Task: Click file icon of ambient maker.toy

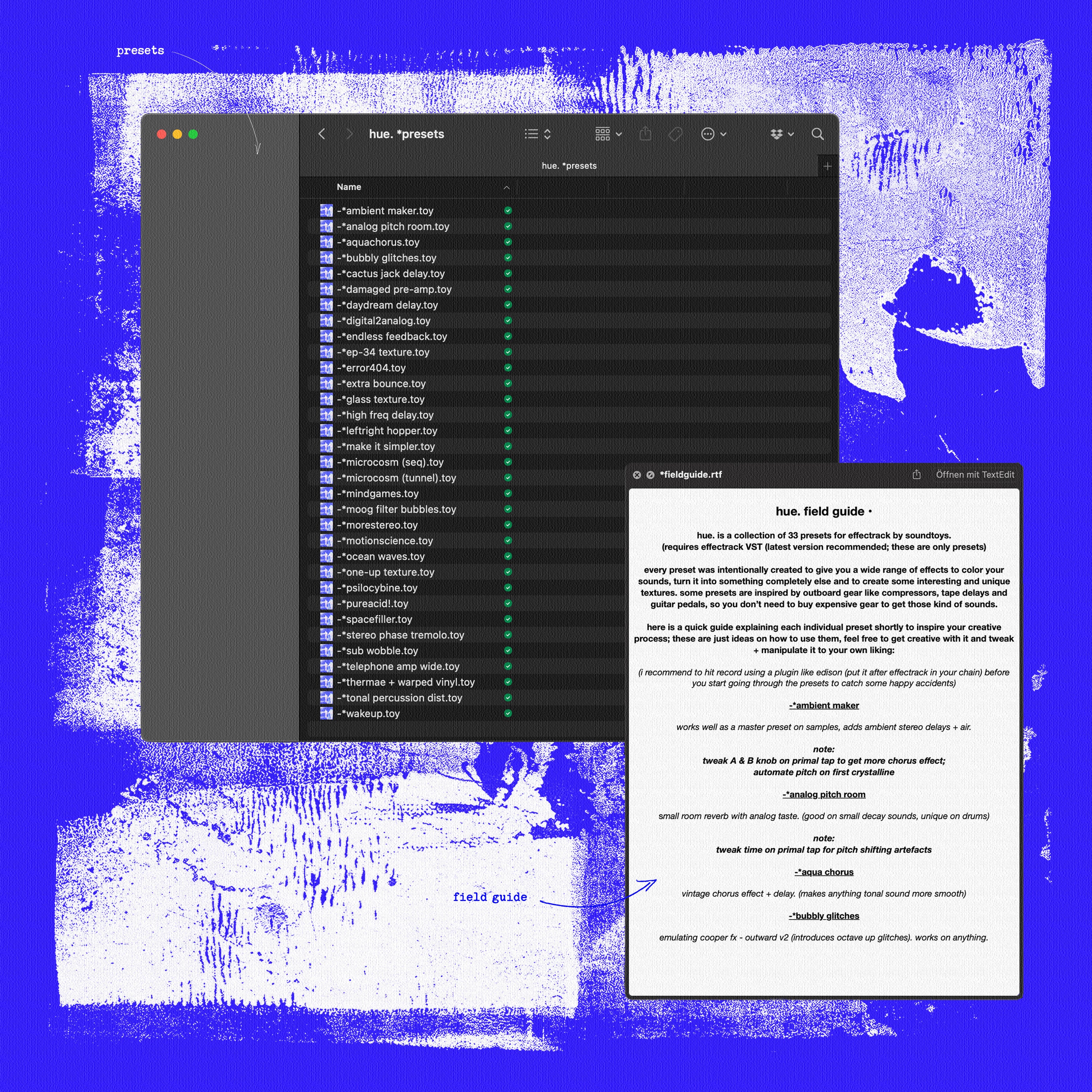Action: 326,211
